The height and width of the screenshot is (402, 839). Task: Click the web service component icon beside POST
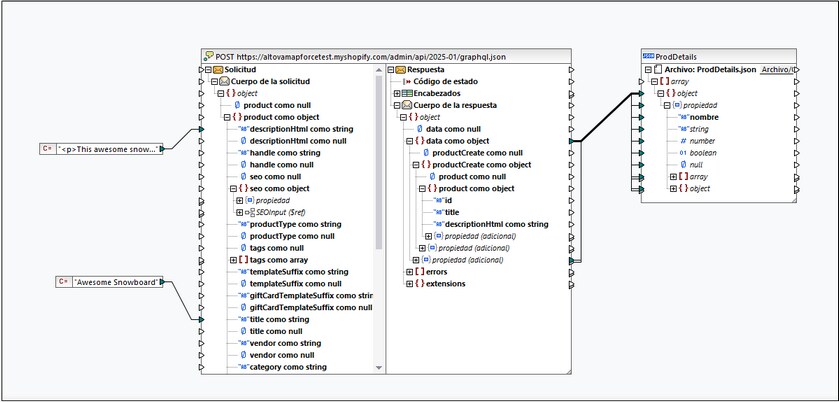tap(209, 56)
